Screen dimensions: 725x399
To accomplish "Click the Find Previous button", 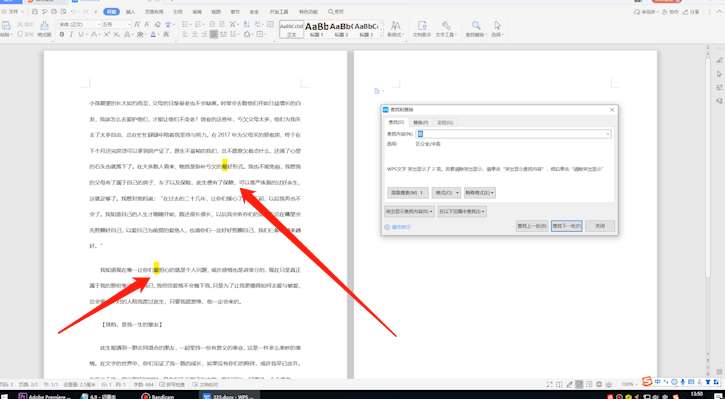I will click(532, 226).
